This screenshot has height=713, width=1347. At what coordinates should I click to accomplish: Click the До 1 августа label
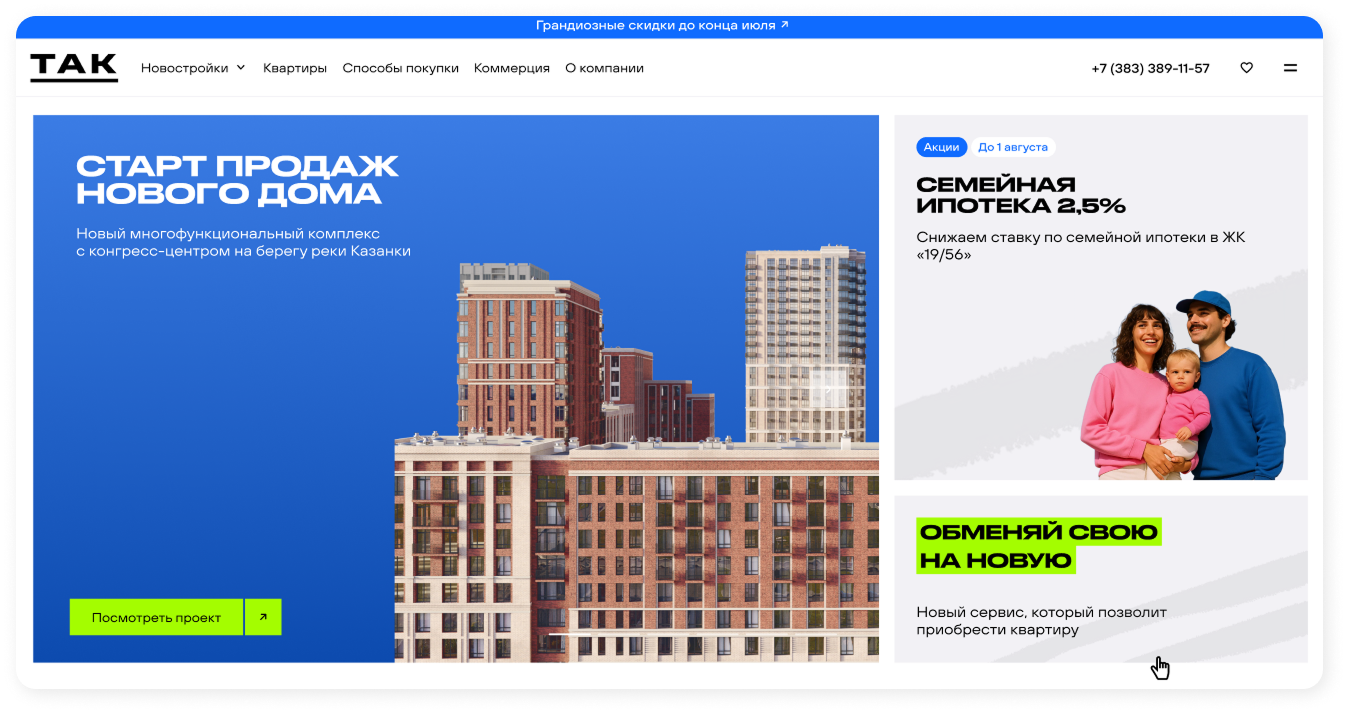point(1012,147)
